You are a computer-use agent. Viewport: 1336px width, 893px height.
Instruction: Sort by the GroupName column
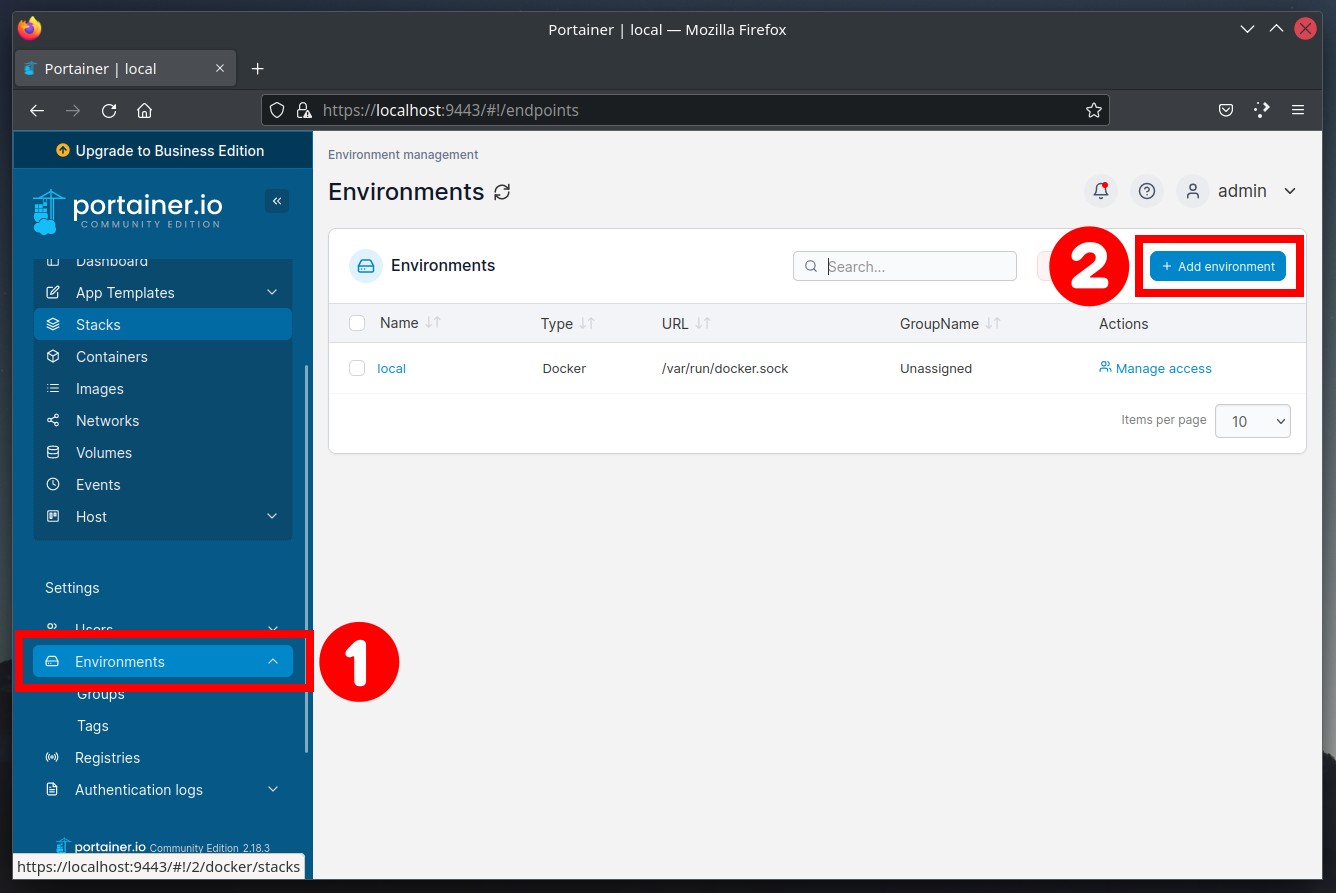[950, 323]
